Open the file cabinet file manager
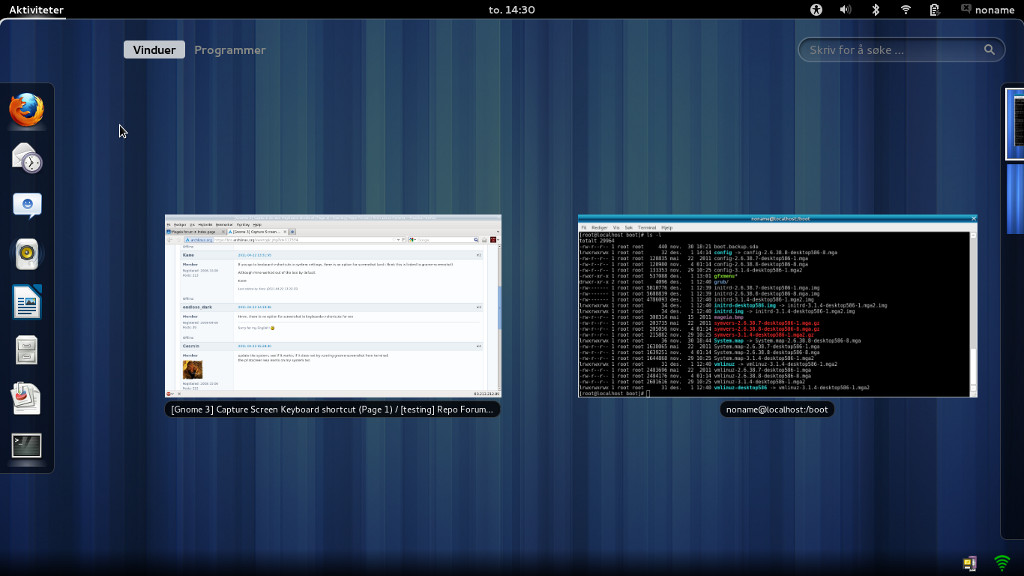Viewport: 1024px width, 576px height. [x=27, y=350]
